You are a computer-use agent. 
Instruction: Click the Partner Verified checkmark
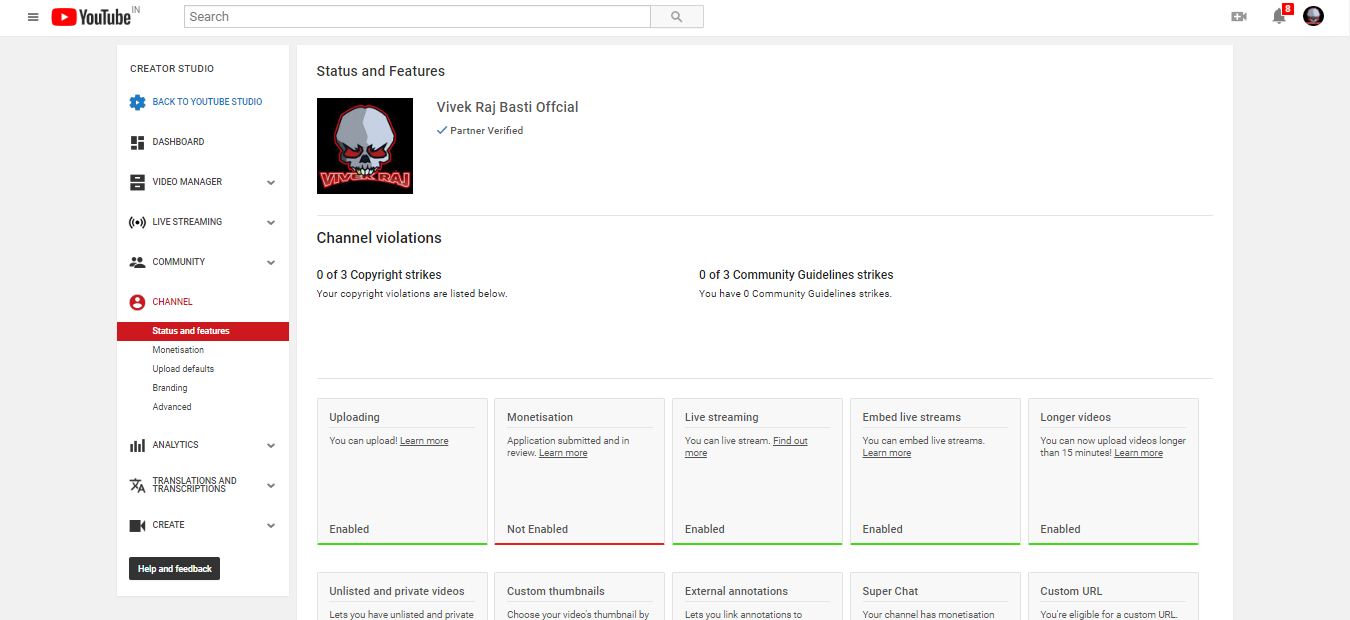pyautogui.click(x=442, y=130)
